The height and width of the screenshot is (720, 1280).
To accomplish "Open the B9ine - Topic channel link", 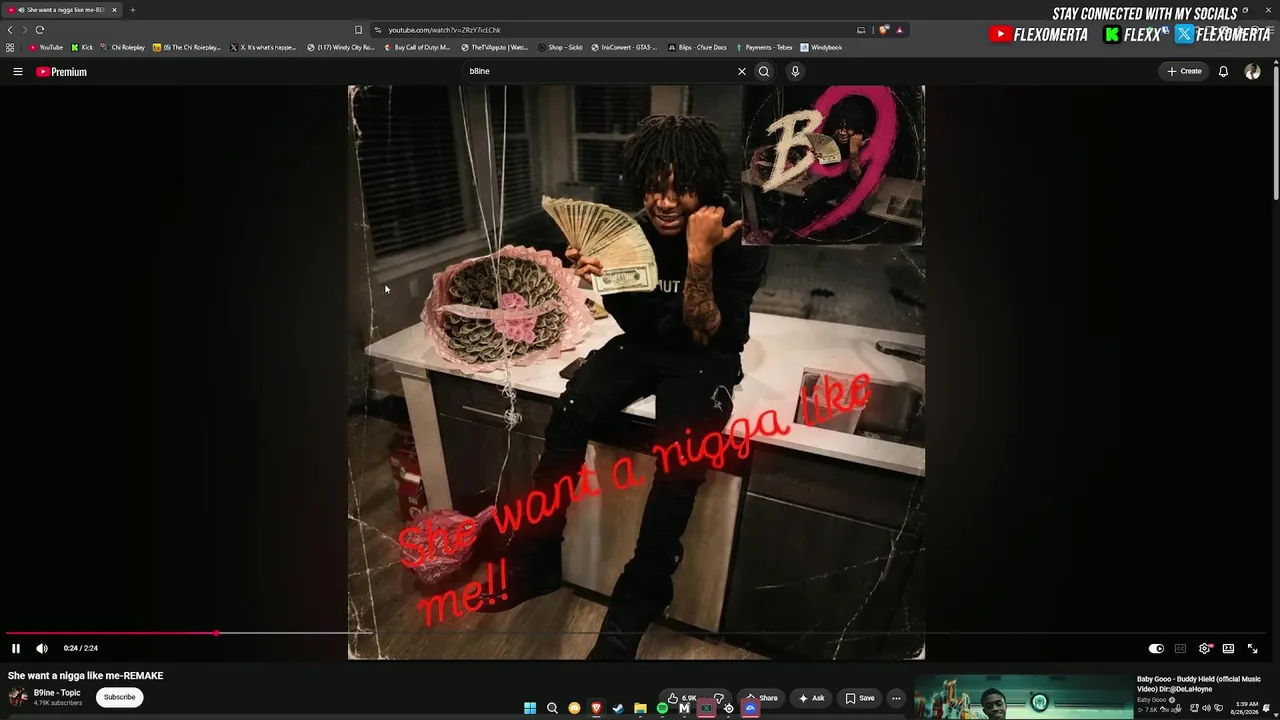I will pyautogui.click(x=57, y=693).
